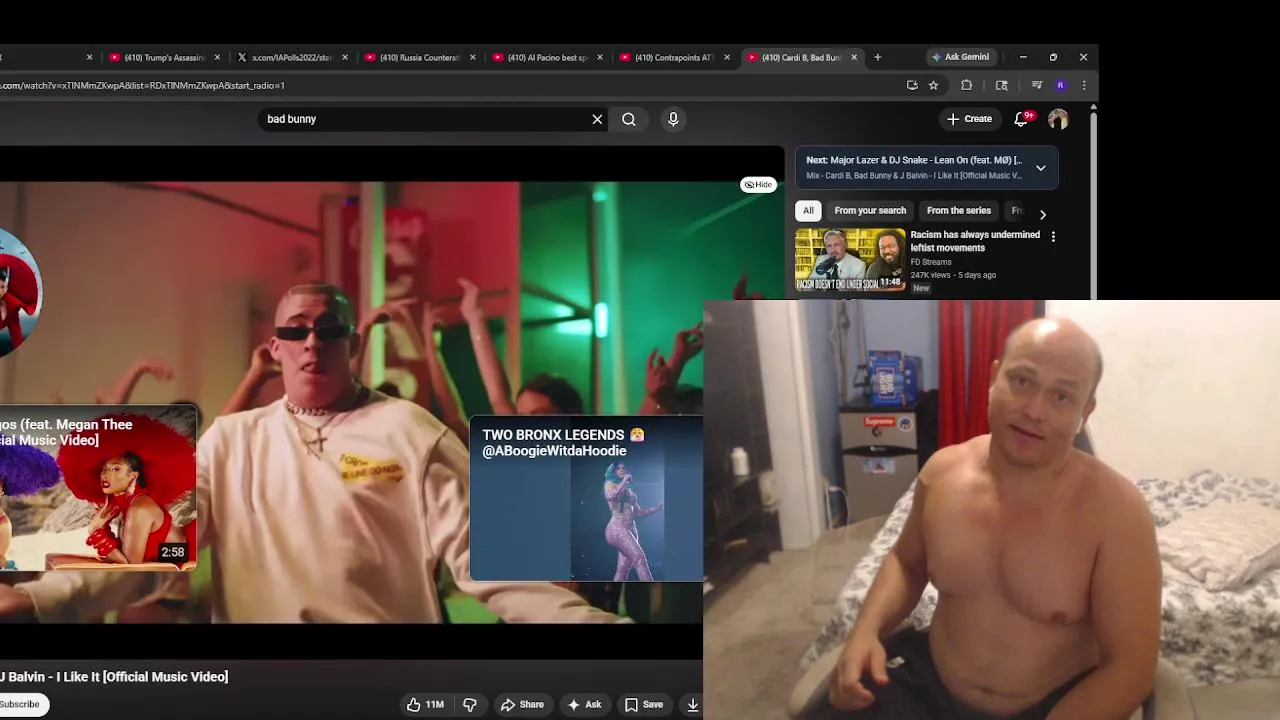Open the media control icon in Chrome toolbar
This screenshot has height=720, width=1280.
point(1037,85)
